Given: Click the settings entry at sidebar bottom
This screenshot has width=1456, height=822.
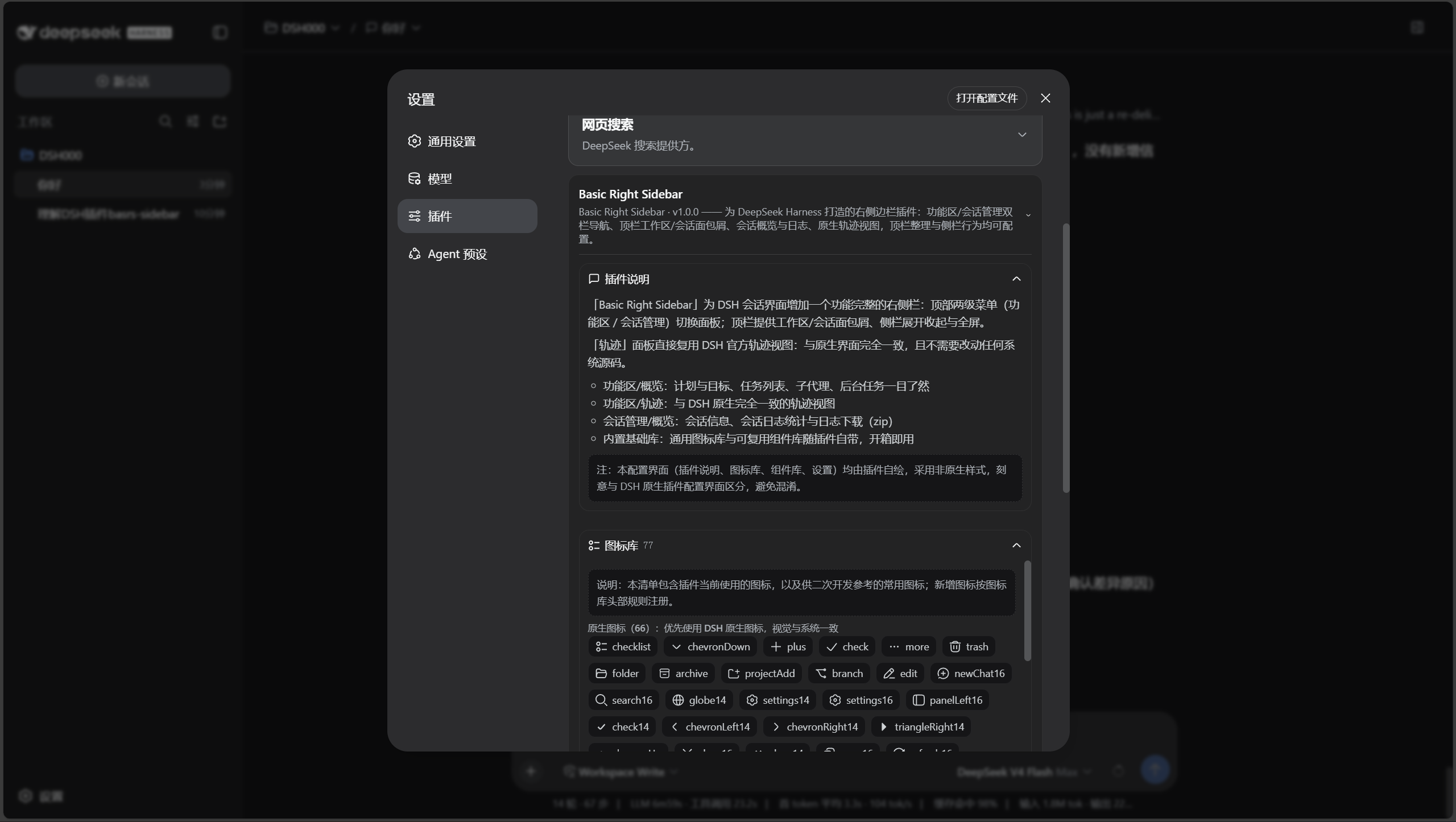Looking at the screenshot, I should point(41,796).
